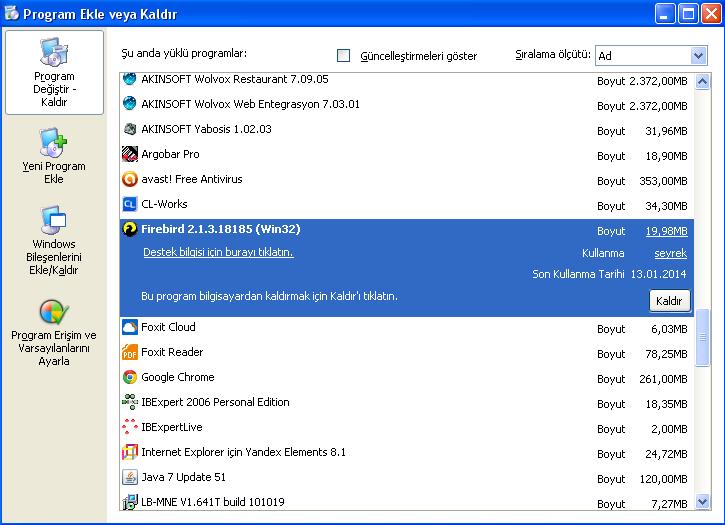
Task: Select Google Chrome entry
Action: 406,377
